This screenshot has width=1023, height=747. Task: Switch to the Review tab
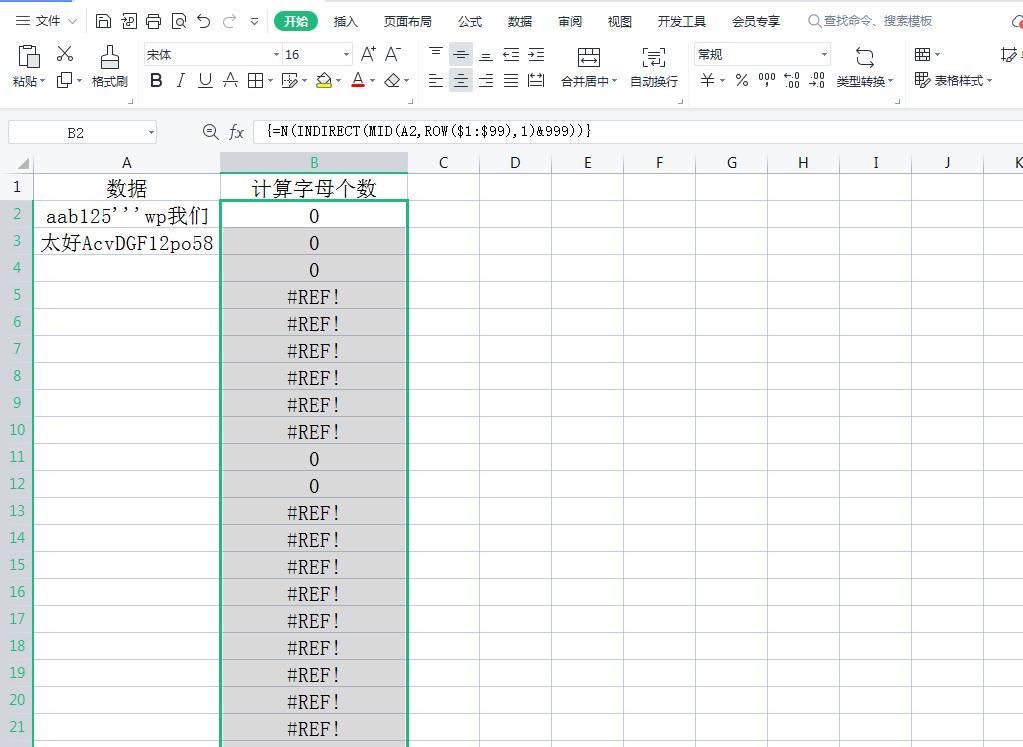[570, 22]
